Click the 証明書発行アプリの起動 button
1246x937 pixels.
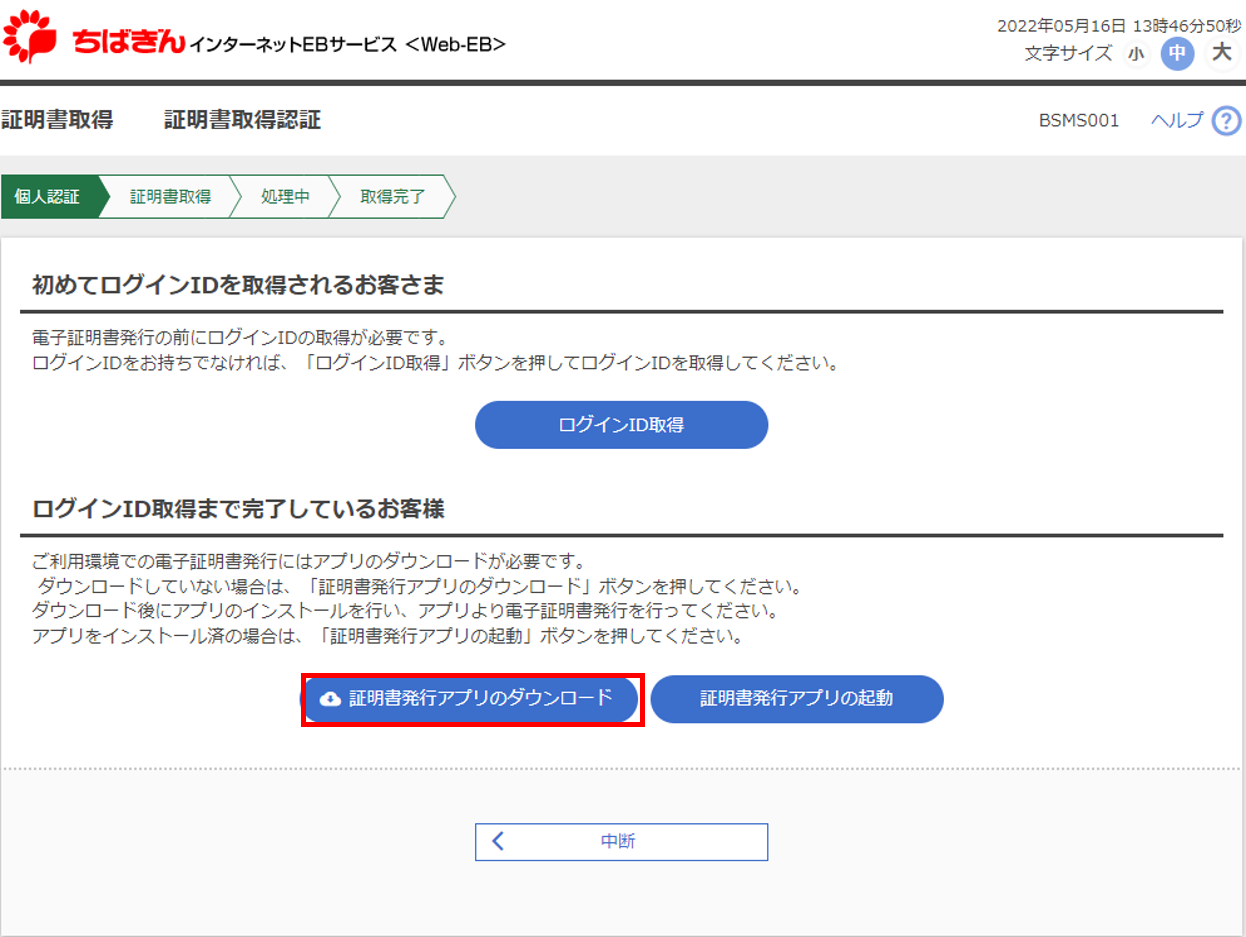tap(797, 699)
